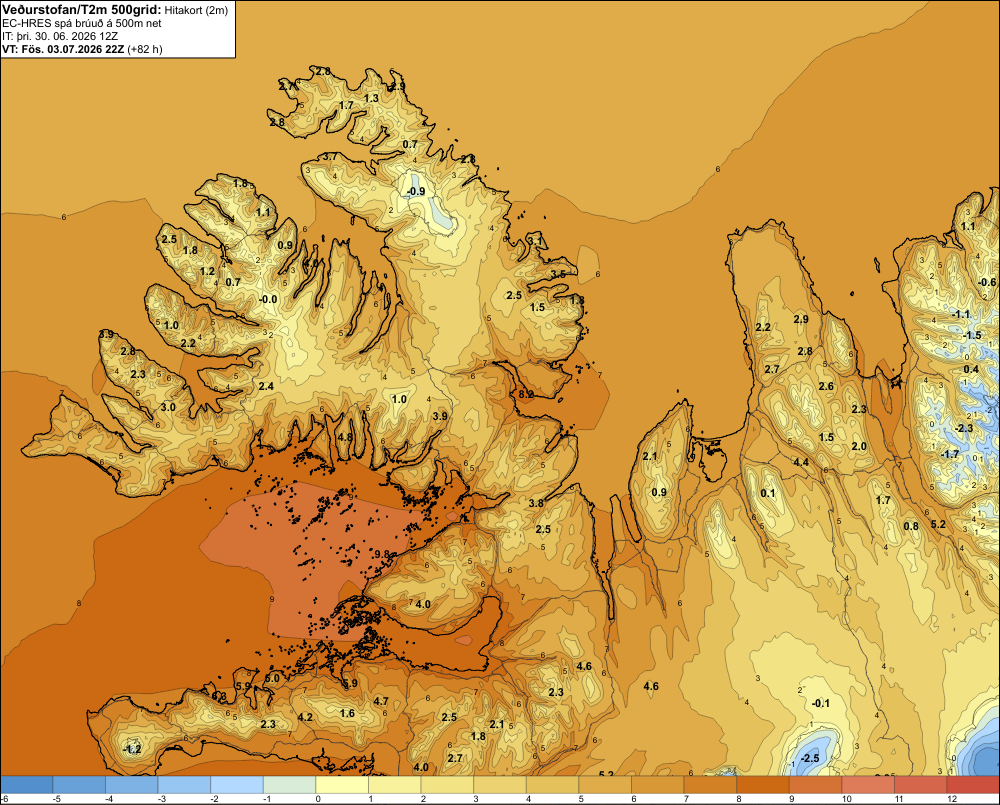Click the 'EC-HRES spá brúuð á 500m net' line
This screenshot has width=1000, height=805.
pos(82,24)
